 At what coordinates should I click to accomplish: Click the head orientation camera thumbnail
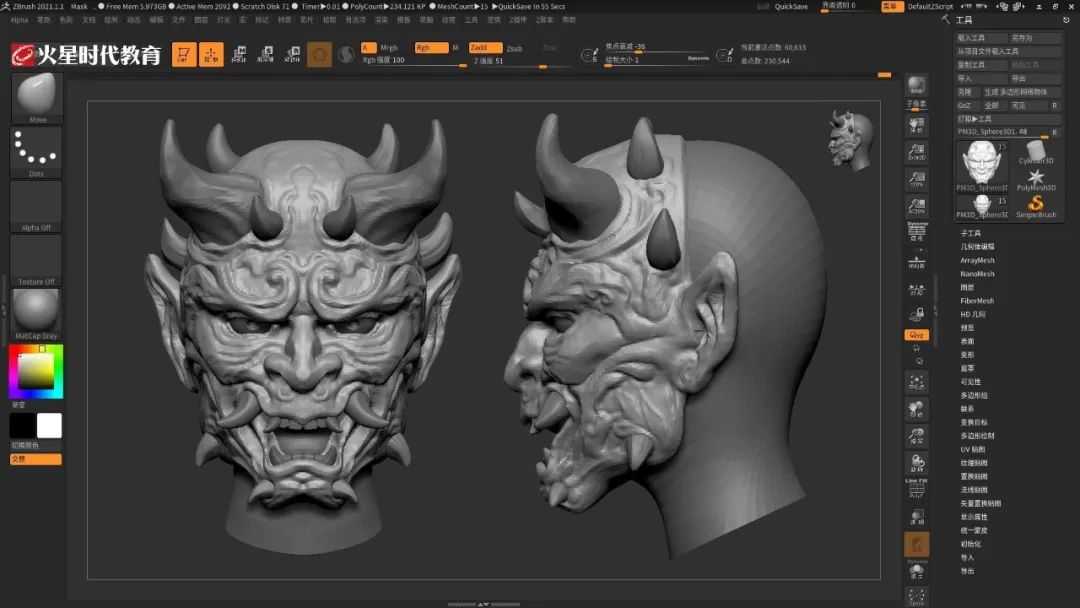tap(850, 140)
